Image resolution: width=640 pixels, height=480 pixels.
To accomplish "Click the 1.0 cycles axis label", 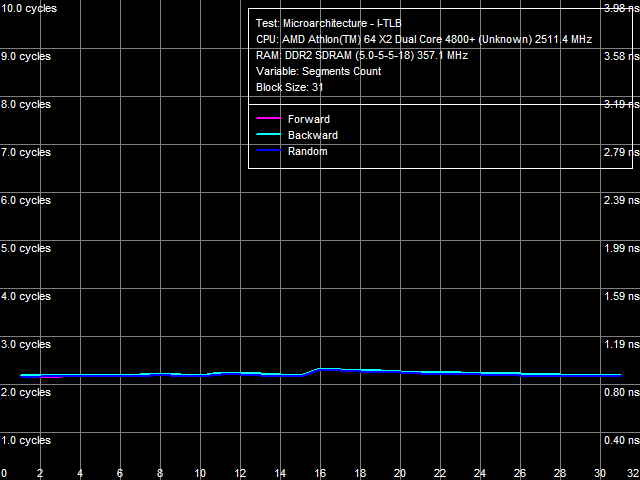I will tap(26, 440).
